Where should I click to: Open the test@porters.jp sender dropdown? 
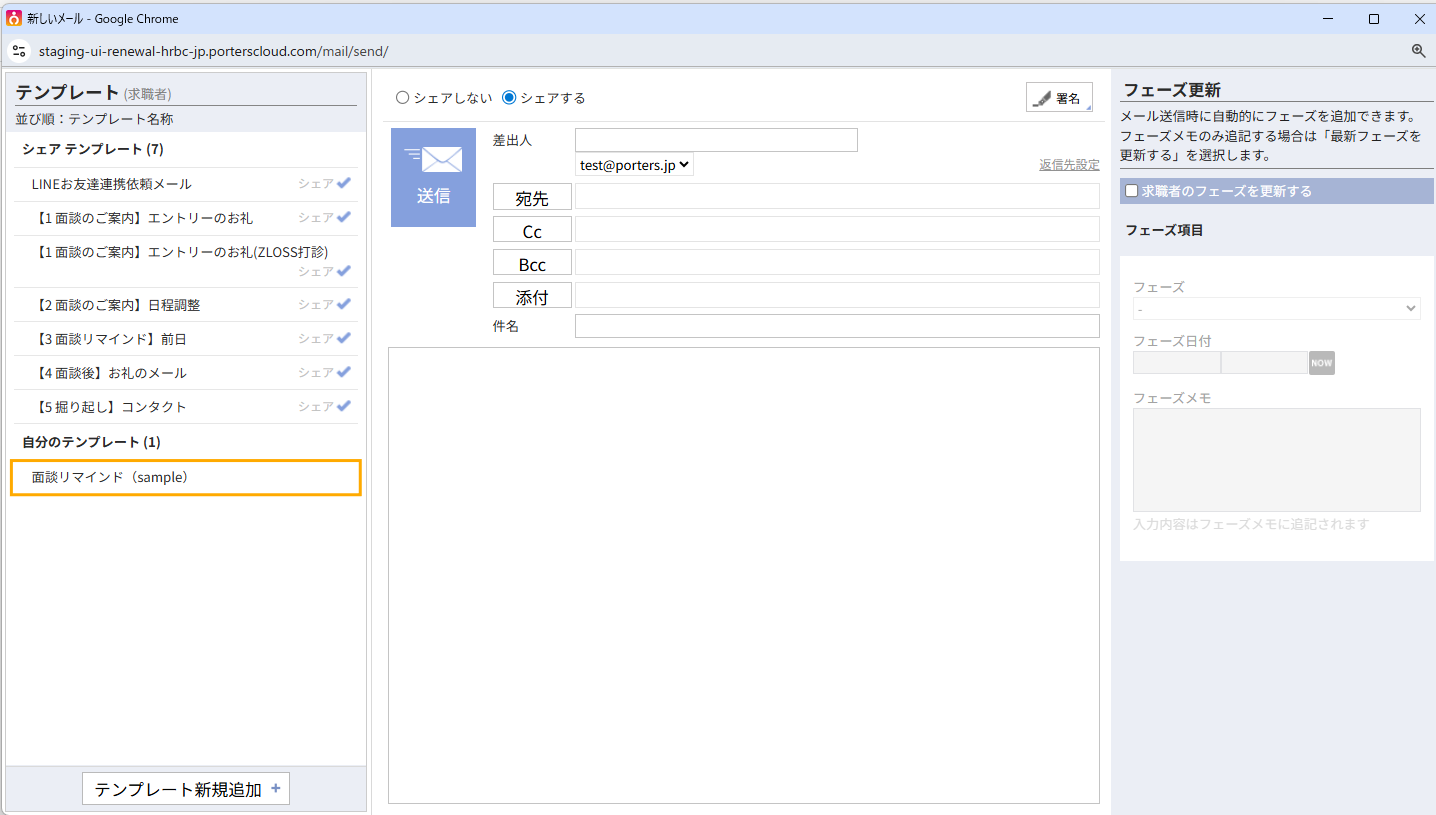[x=634, y=165]
